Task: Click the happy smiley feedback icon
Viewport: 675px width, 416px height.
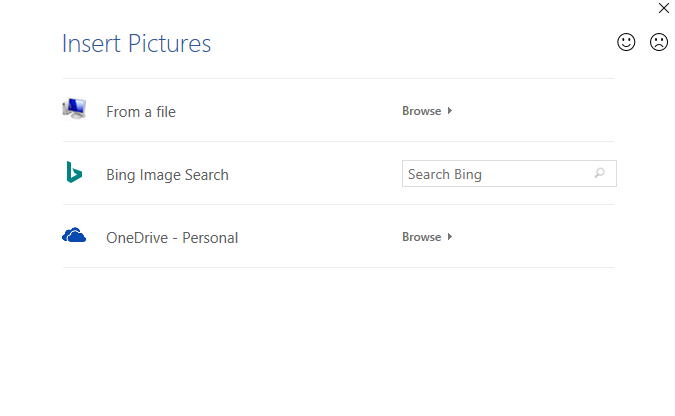Action: [626, 42]
